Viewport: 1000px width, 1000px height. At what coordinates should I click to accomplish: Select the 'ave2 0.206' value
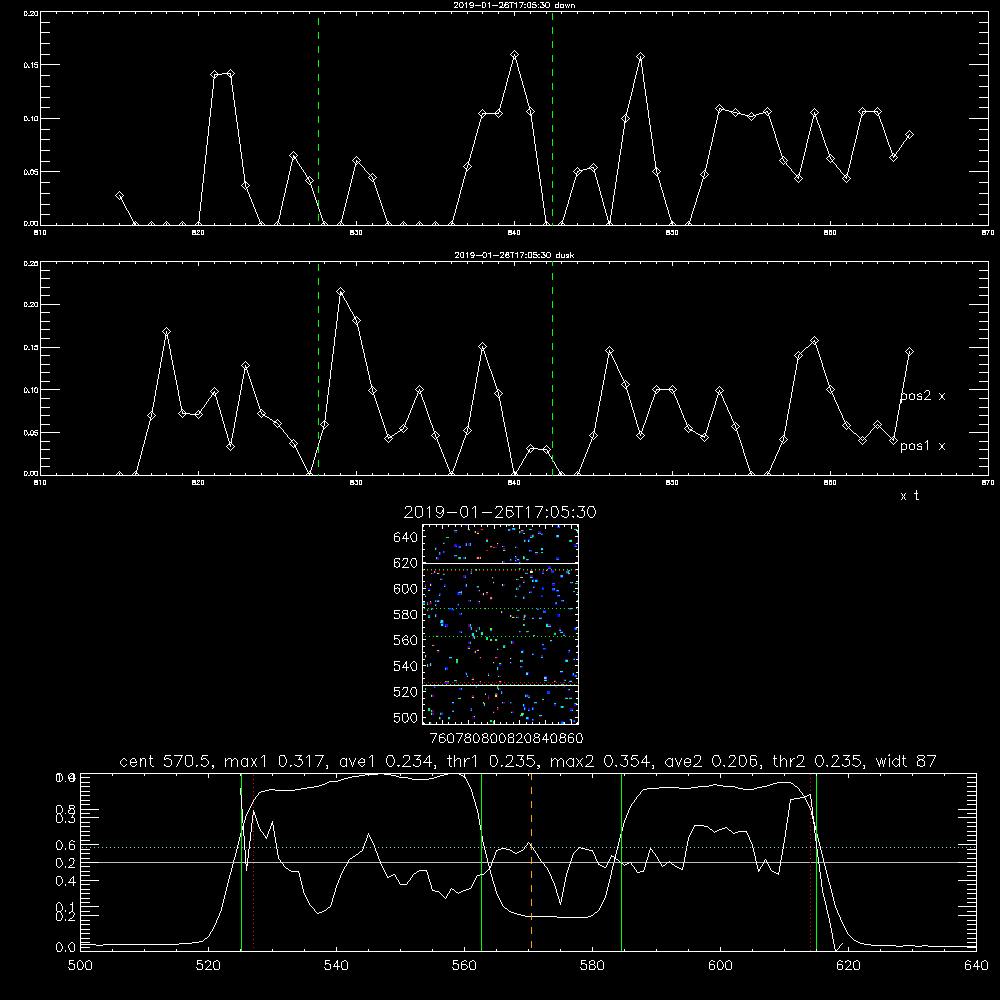711,761
